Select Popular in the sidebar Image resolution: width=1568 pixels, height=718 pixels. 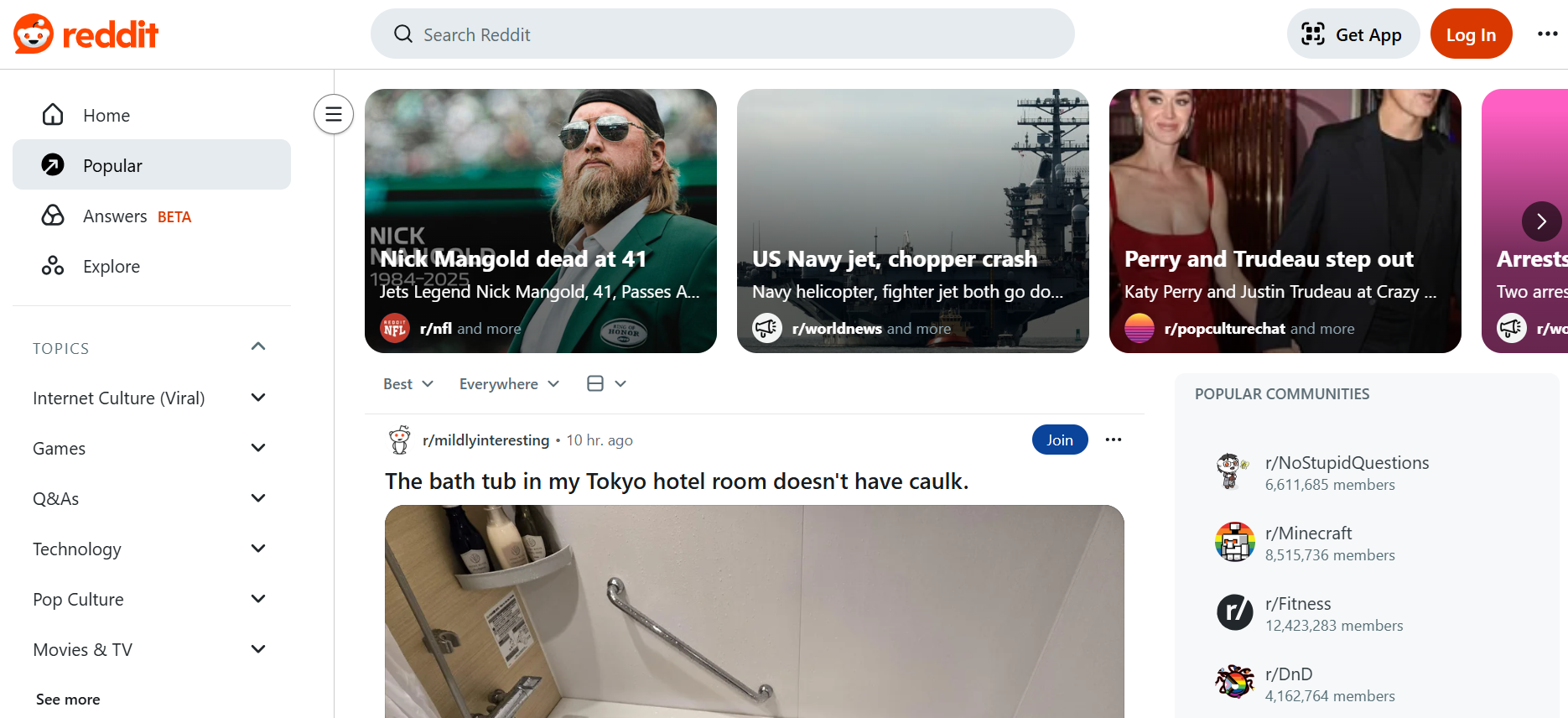tap(112, 165)
